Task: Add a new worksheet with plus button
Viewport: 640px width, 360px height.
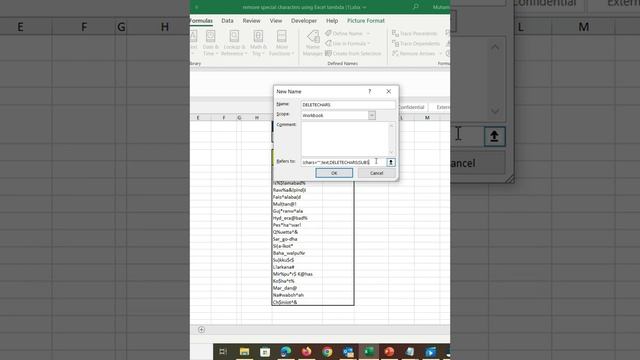Action: pos(201,330)
